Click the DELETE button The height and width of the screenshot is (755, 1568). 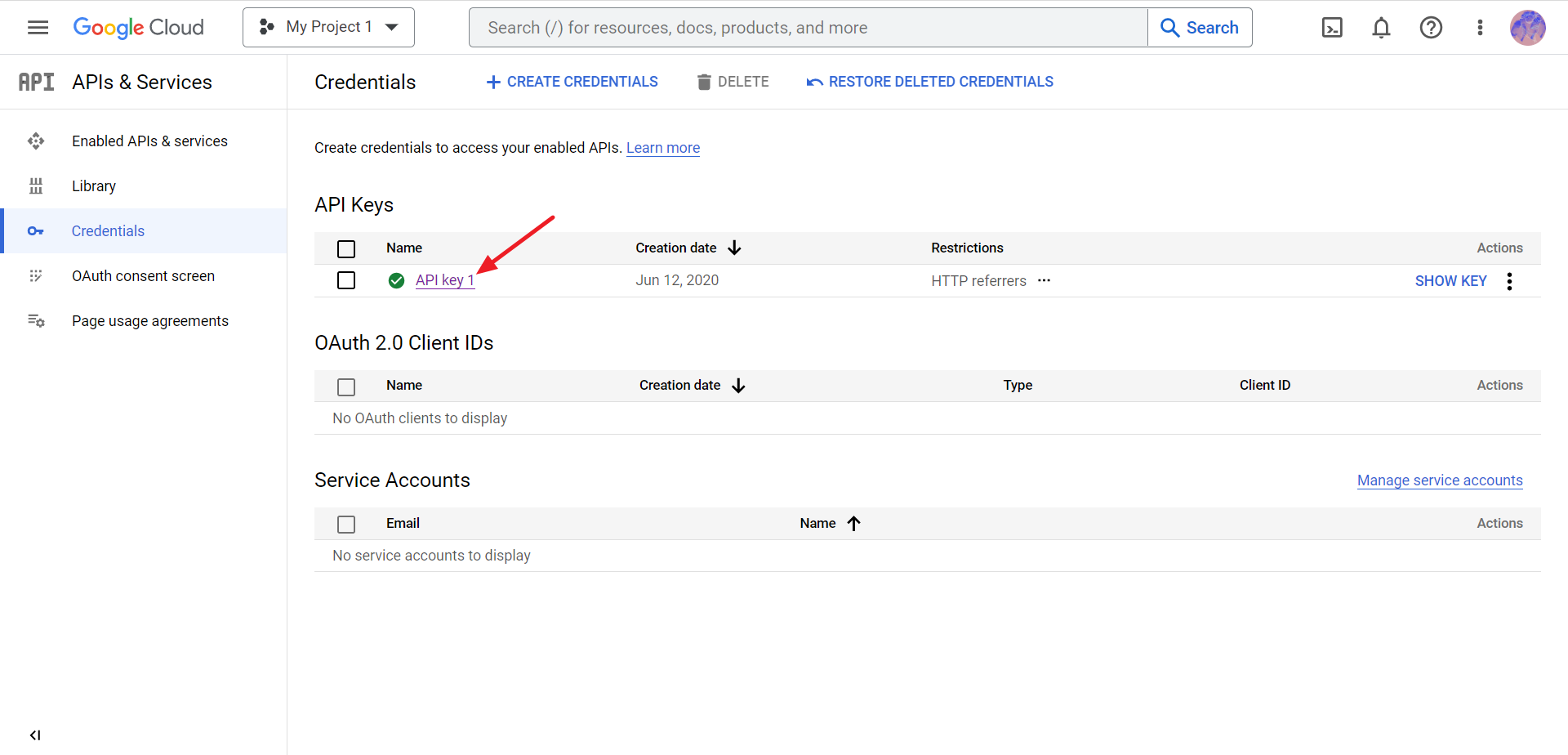pos(733,82)
